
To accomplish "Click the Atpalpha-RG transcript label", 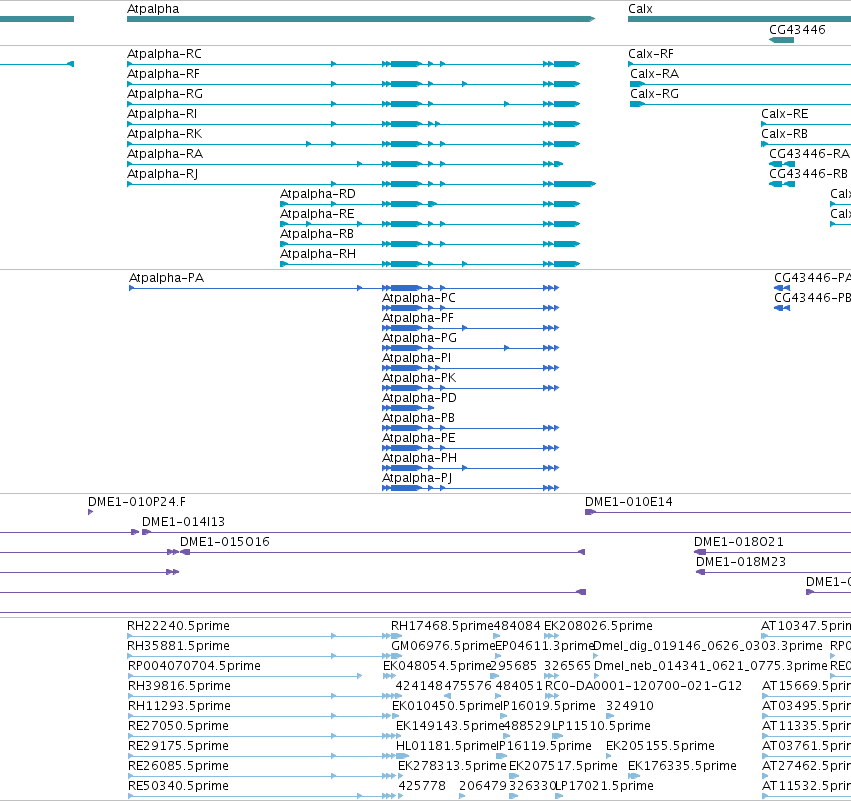I will pyautogui.click(x=164, y=94).
